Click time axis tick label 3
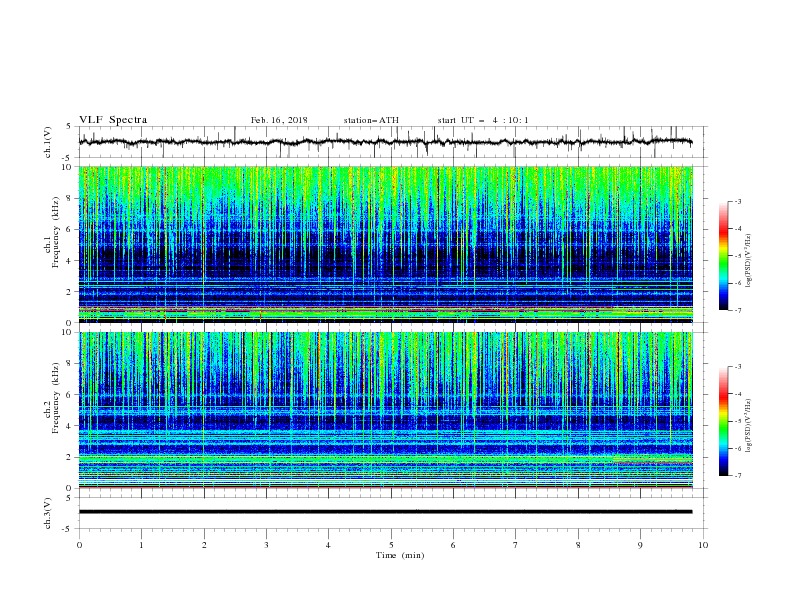The image size is (792, 612). (x=266, y=545)
